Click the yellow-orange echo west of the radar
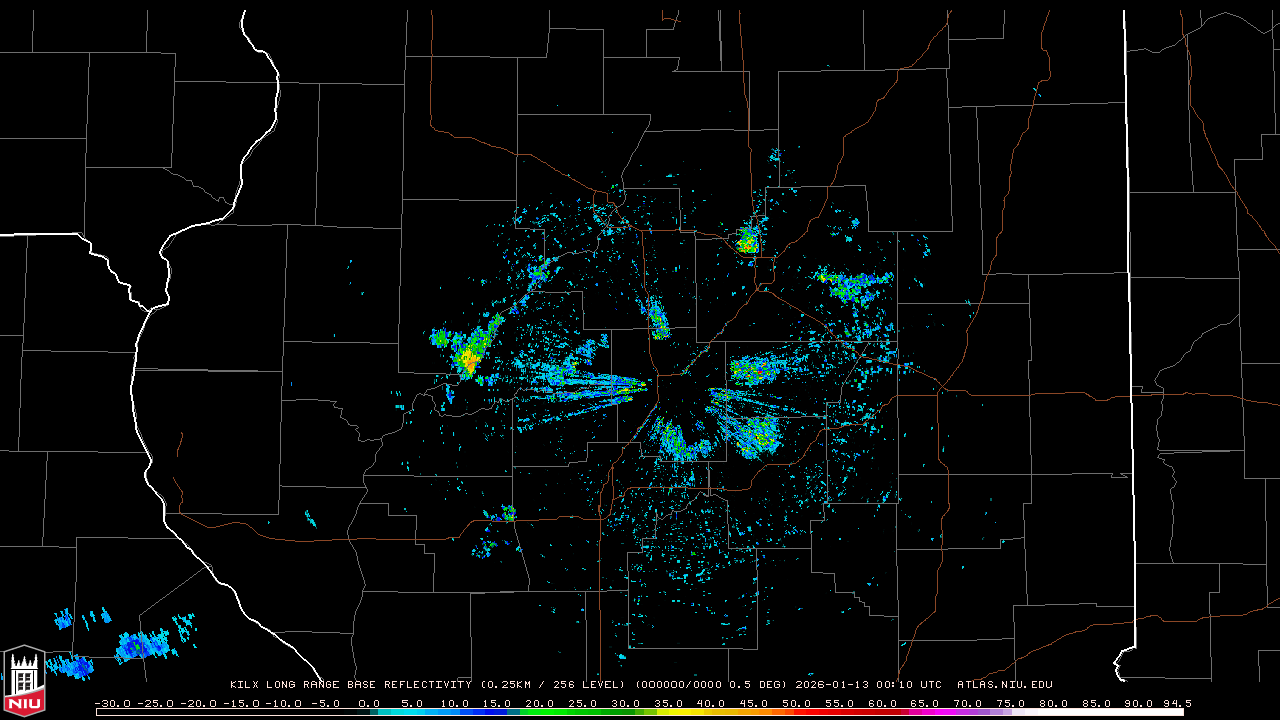The image size is (1280, 720). (x=468, y=360)
